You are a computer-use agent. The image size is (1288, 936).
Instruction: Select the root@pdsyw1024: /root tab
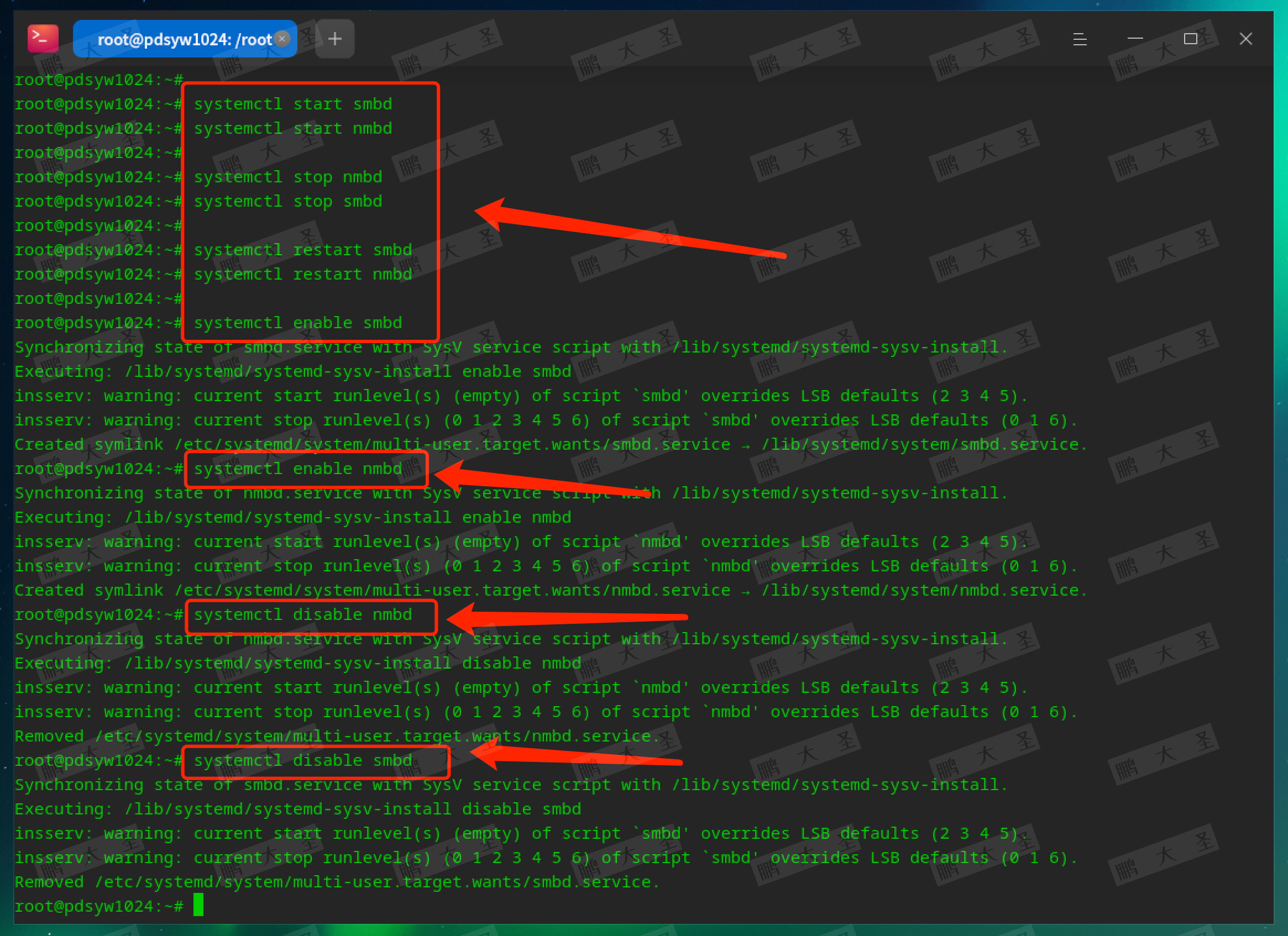pos(182,39)
